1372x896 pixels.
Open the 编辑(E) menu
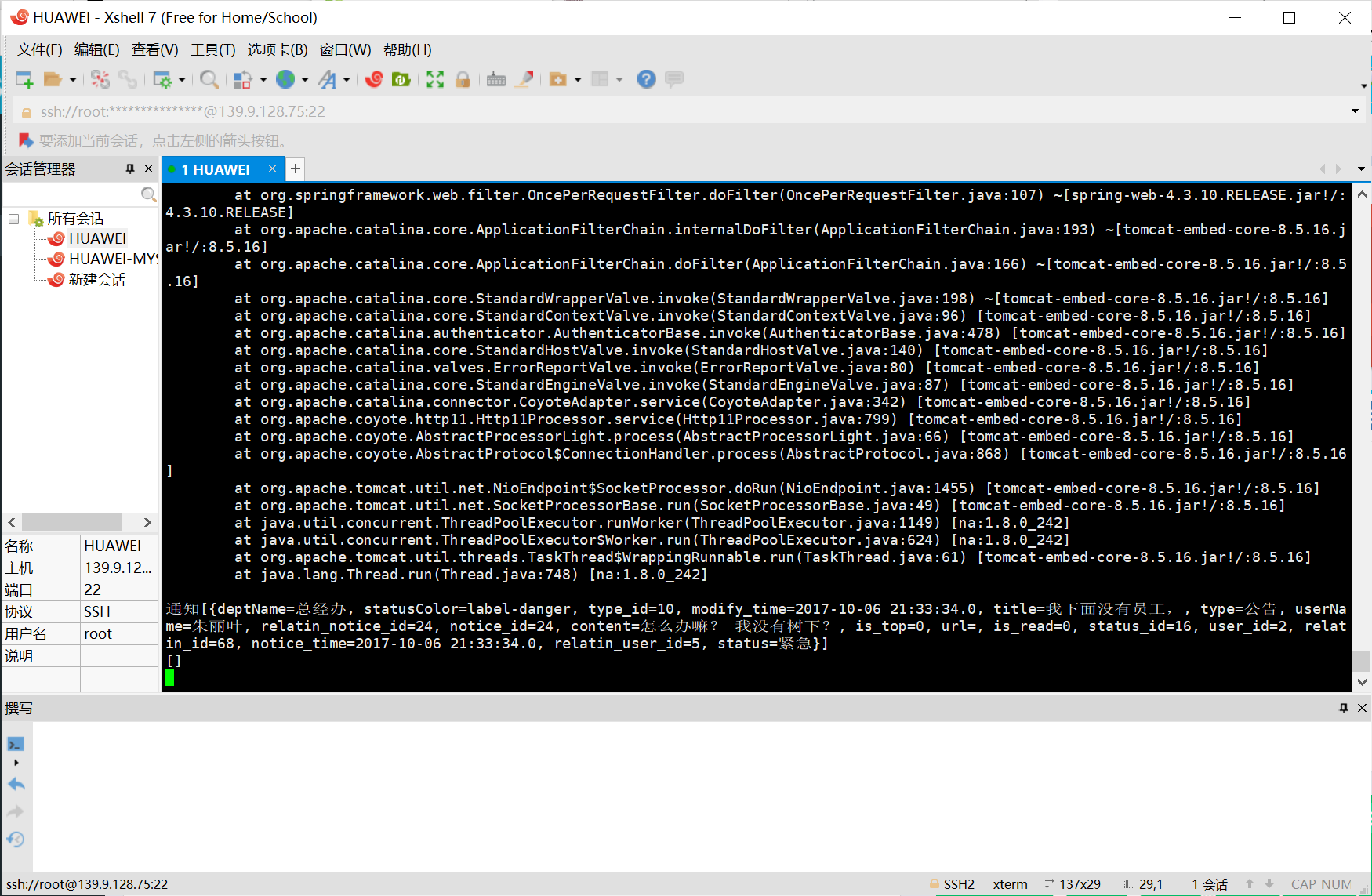[97, 49]
